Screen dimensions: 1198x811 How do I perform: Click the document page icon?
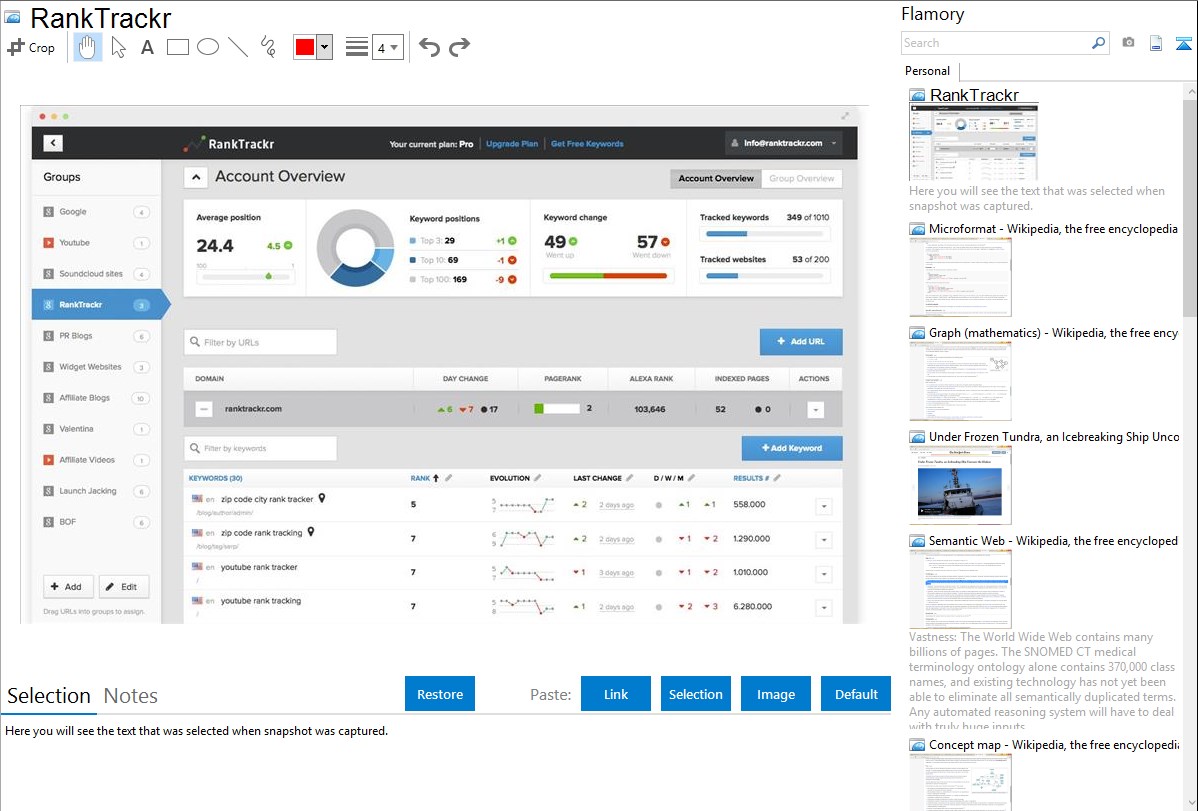point(1156,43)
